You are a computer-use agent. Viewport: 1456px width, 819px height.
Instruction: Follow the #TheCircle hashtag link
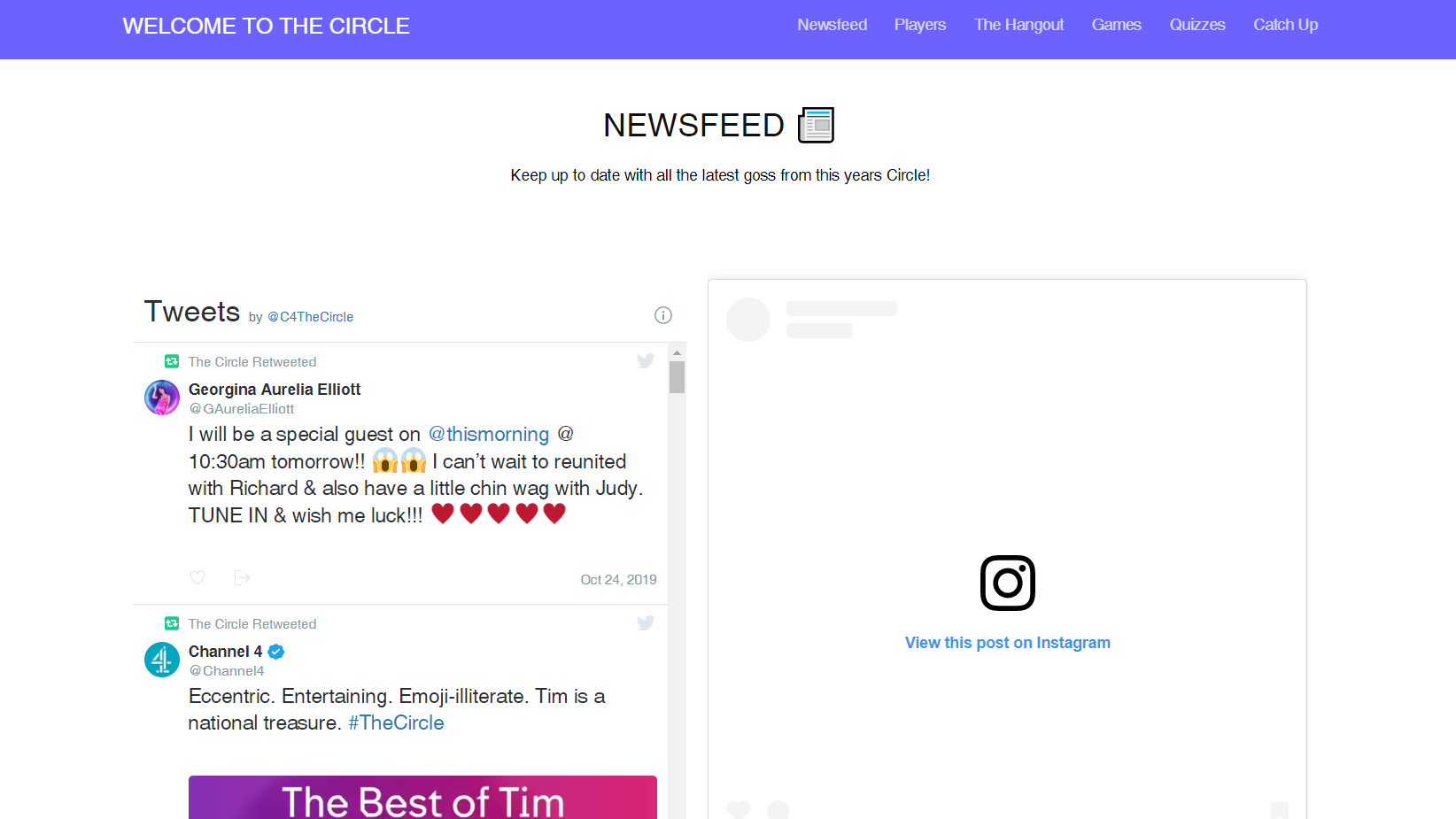(396, 723)
